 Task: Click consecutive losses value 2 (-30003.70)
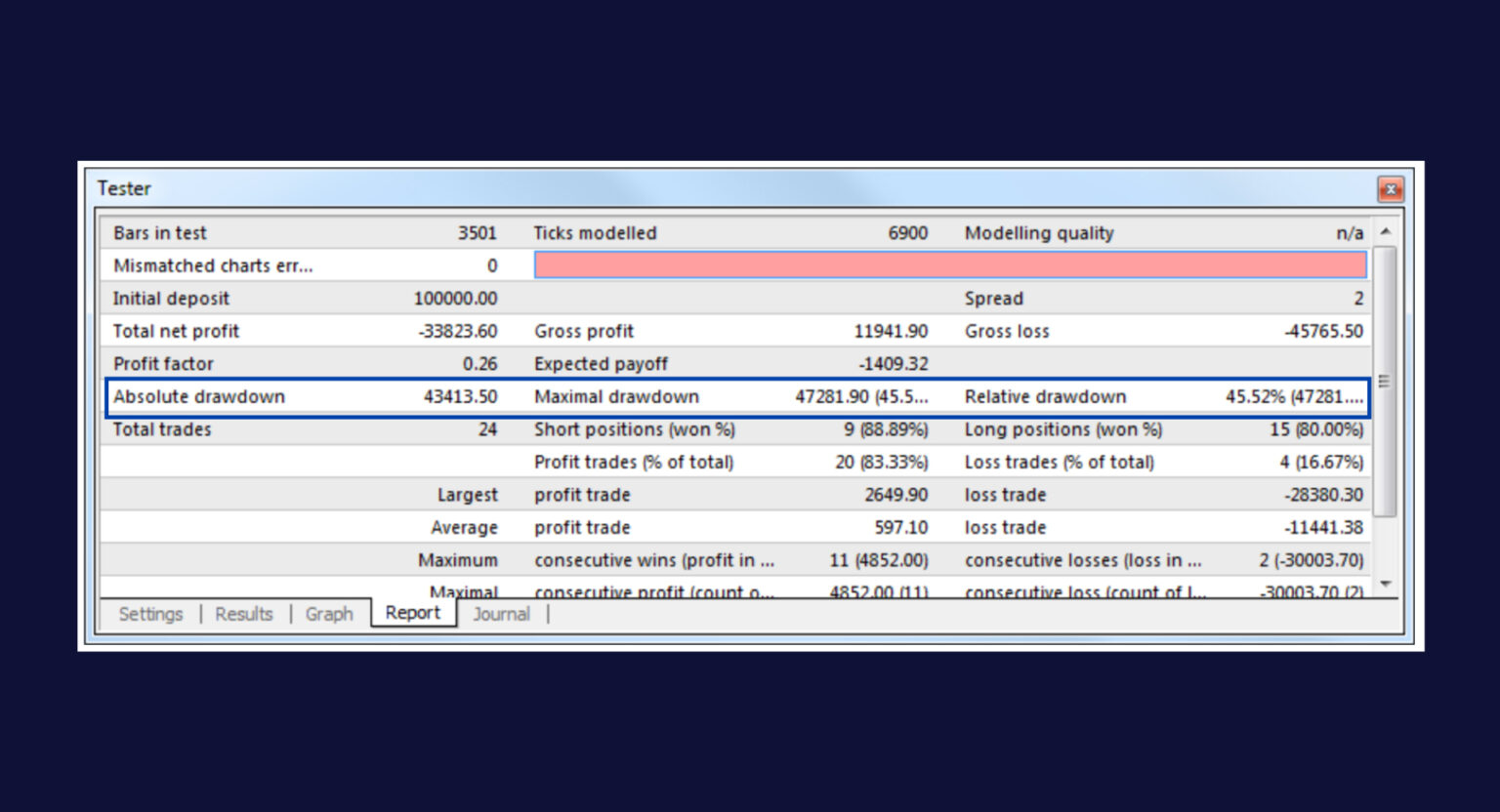pyautogui.click(x=1312, y=560)
